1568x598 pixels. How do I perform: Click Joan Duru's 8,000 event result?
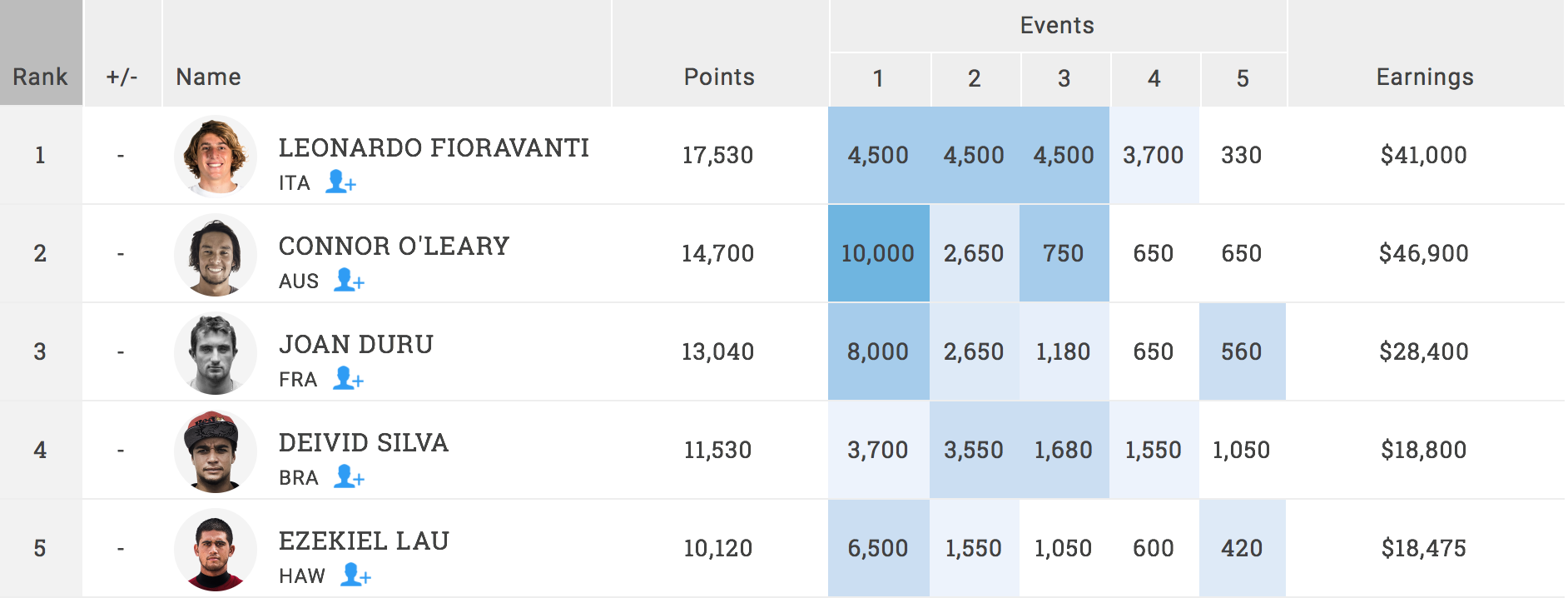(878, 351)
